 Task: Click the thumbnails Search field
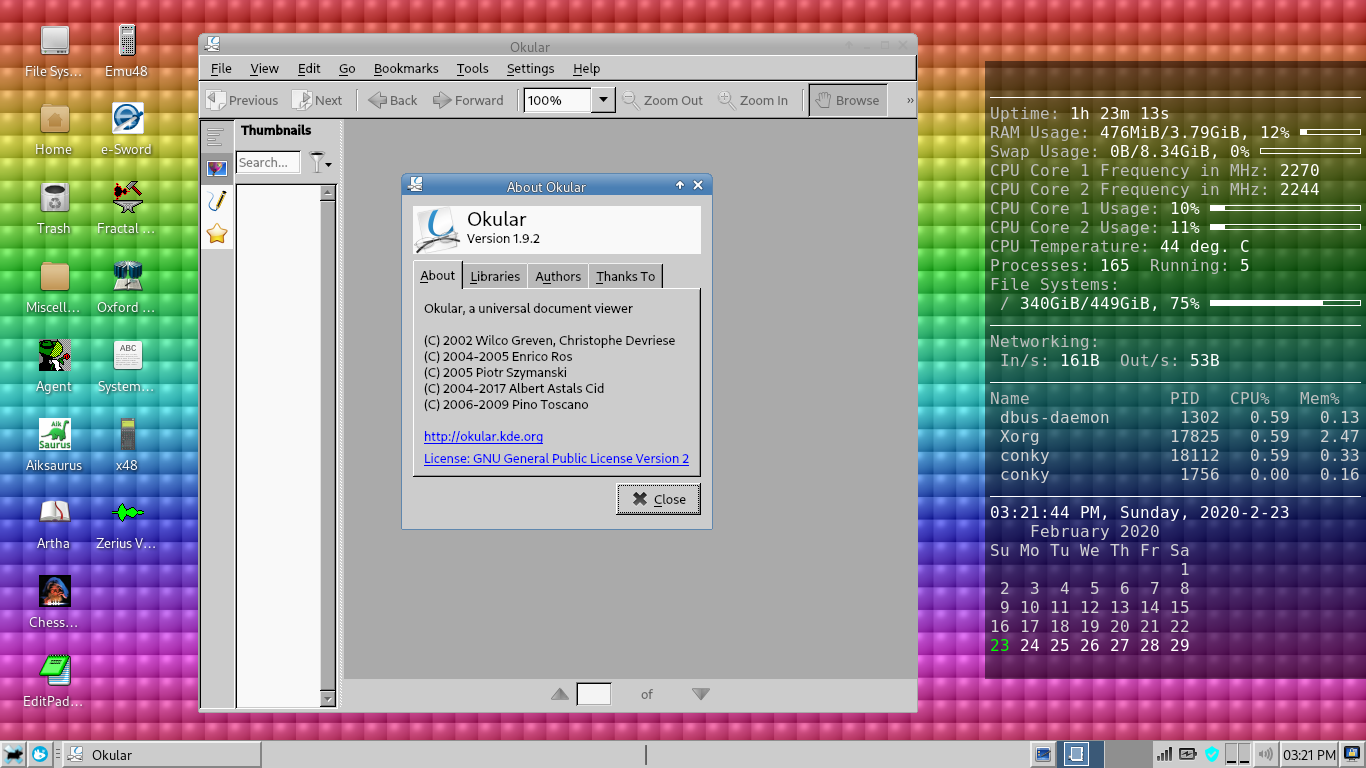pyautogui.click(x=268, y=162)
